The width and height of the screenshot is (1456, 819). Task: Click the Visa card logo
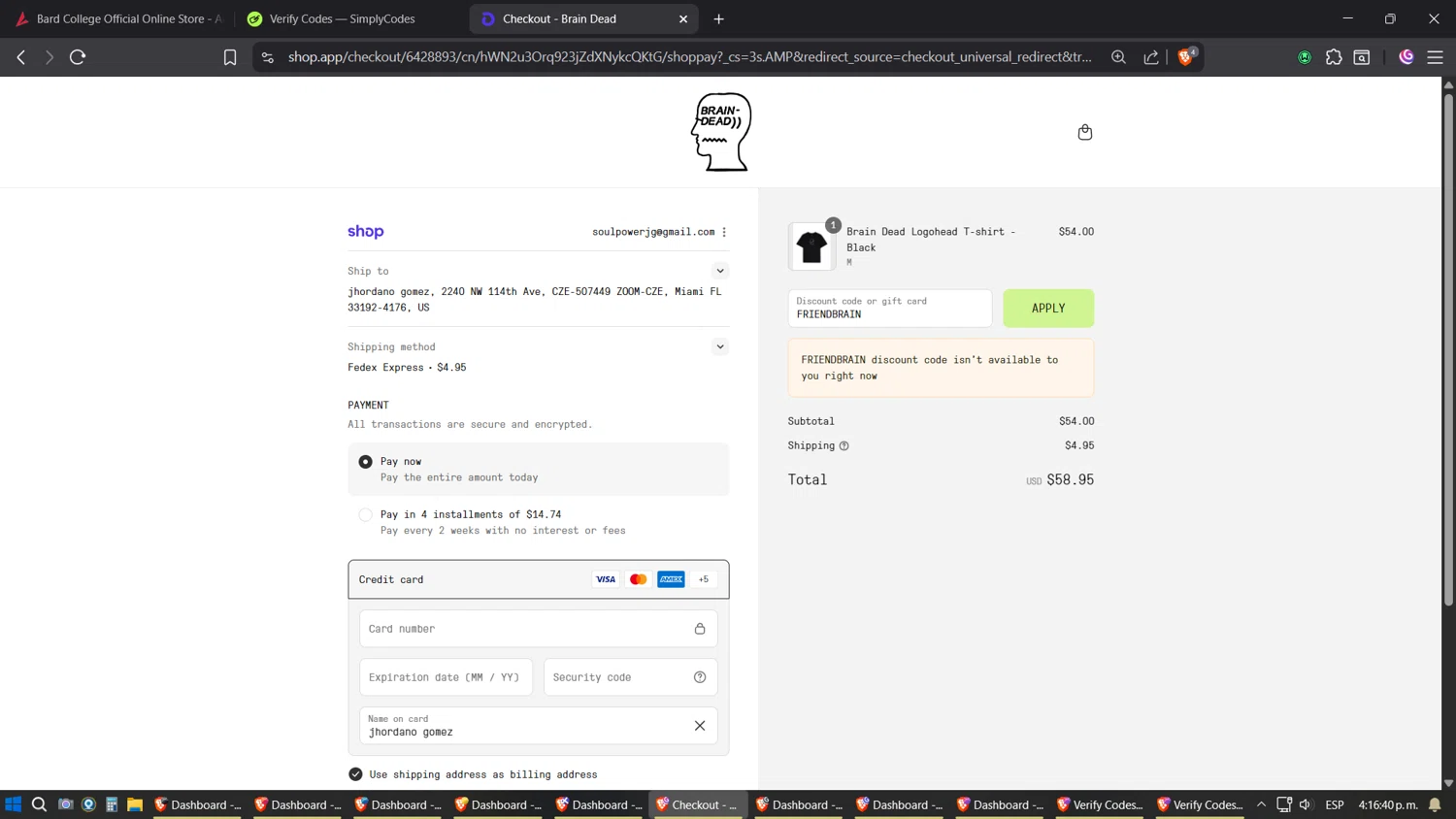tap(606, 579)
